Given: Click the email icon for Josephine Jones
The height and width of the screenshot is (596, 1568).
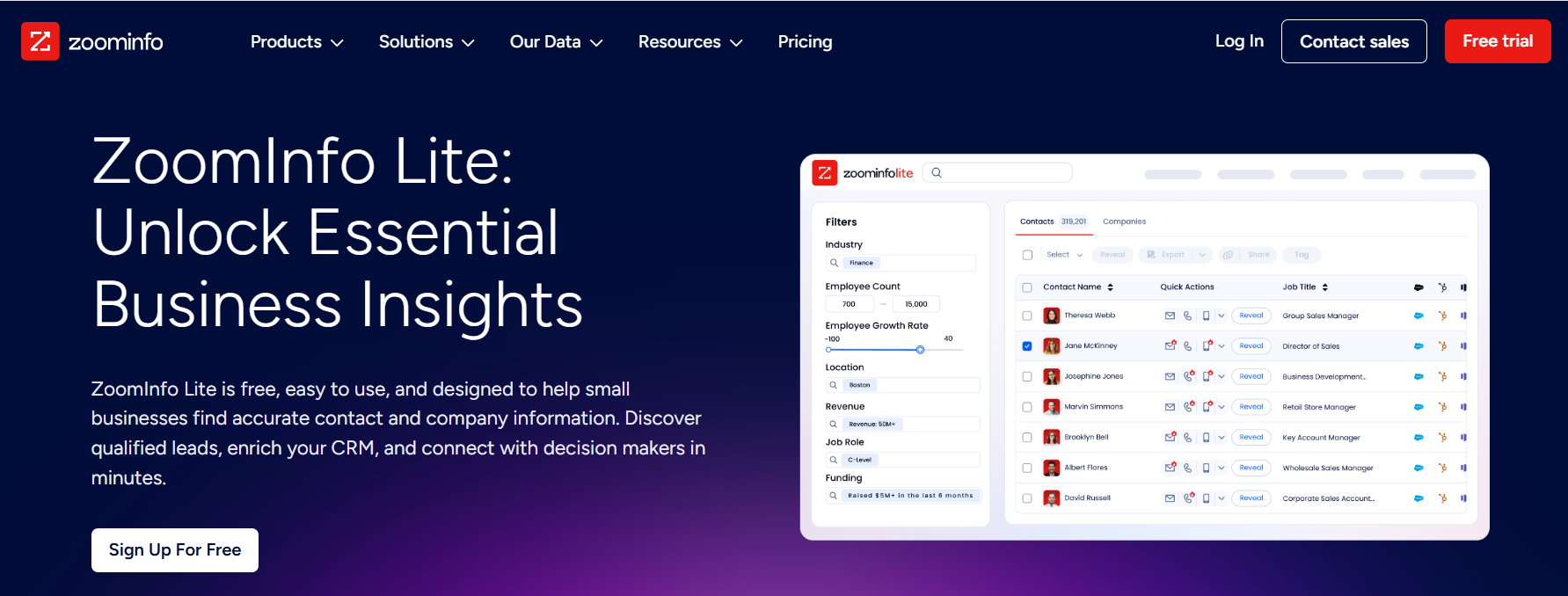Looking at the screenshot, I should (x=1170, y=376).
